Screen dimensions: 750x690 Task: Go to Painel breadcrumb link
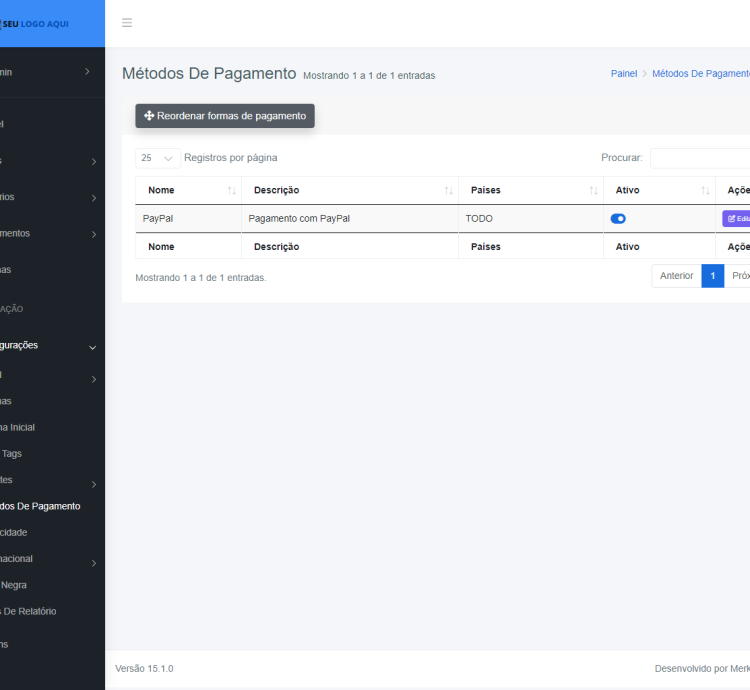(623, 74)
